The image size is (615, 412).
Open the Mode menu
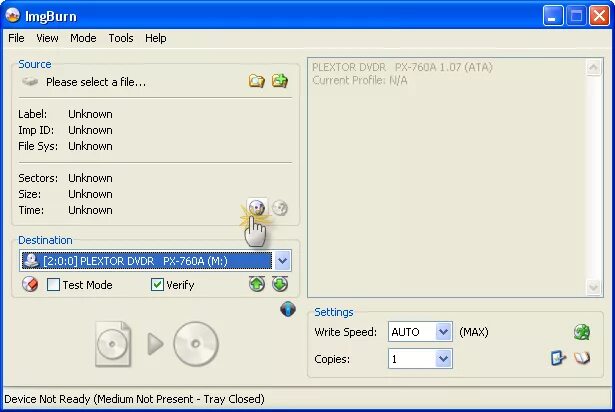[x=83, y=38]
